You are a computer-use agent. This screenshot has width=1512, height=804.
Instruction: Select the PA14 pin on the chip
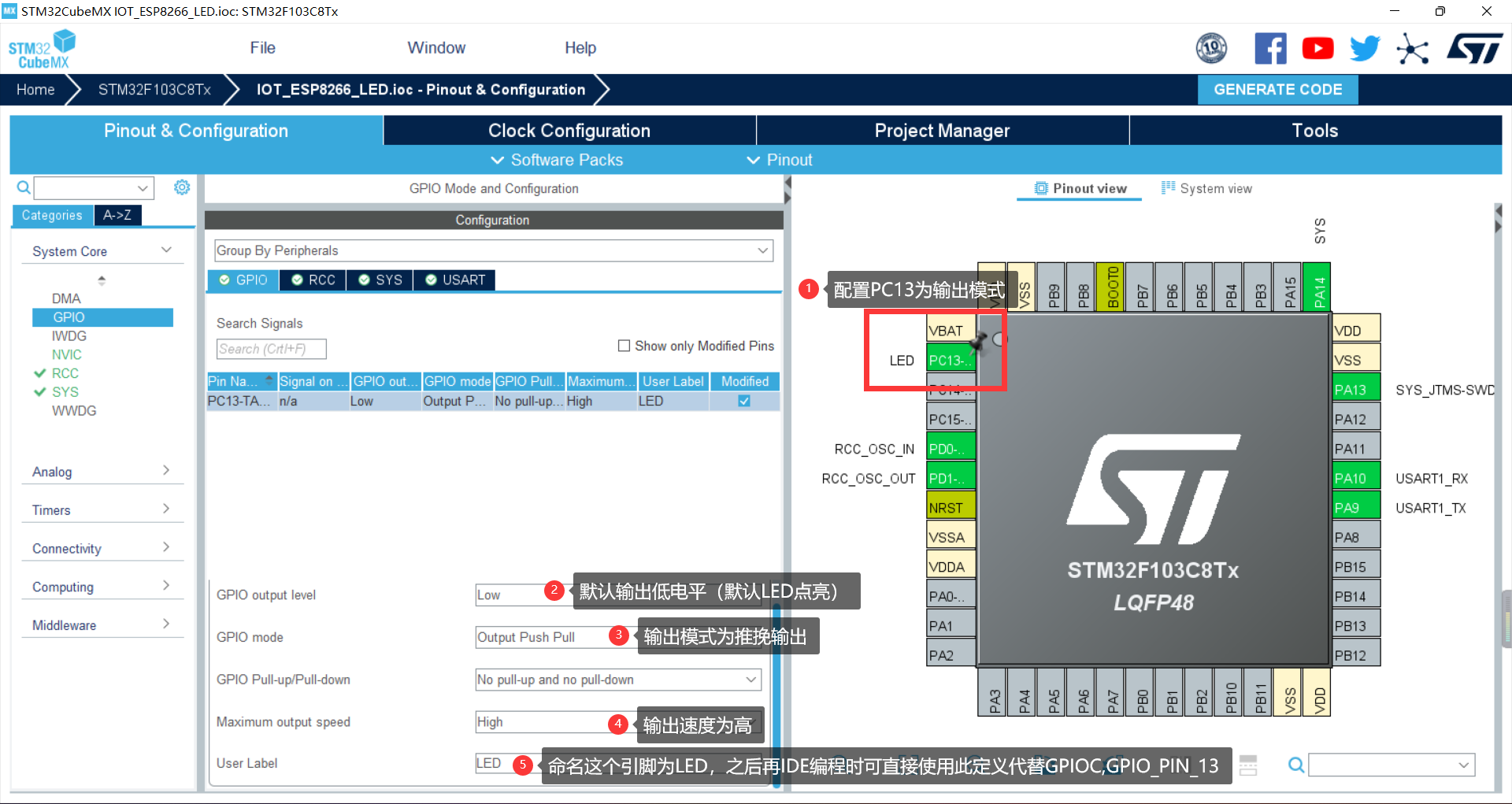(x=1317, y=287)
